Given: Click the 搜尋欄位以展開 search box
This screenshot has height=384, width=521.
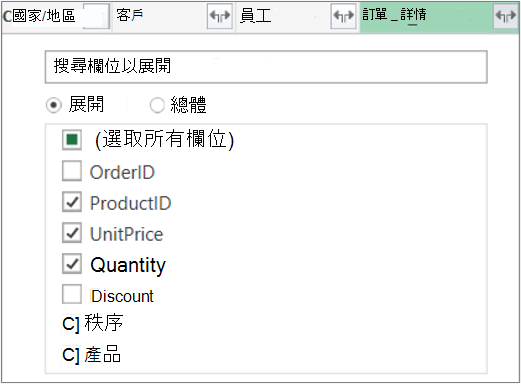Looking at the screenshot, I should pyautogui.click(x=266, y=67).
